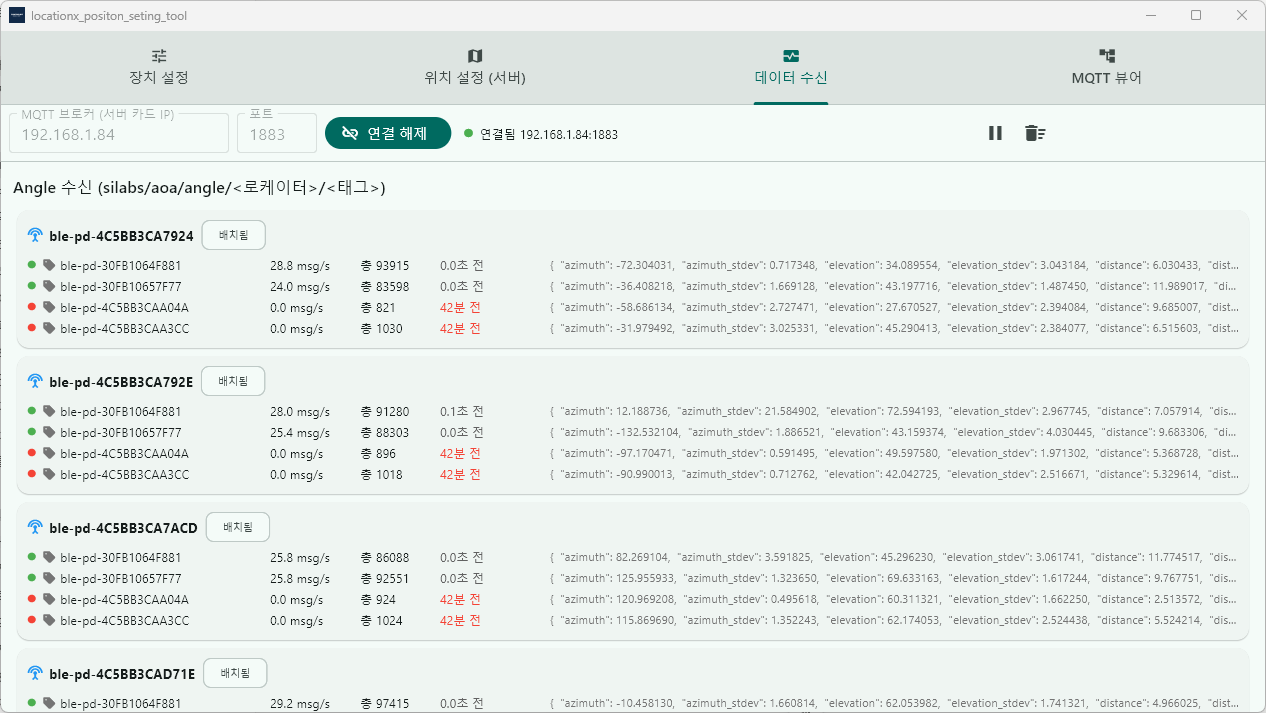1266x713 pixels.
Task: Click tag icon in row 총 91280
Action: pyautogui.click(x=49, y=412)
